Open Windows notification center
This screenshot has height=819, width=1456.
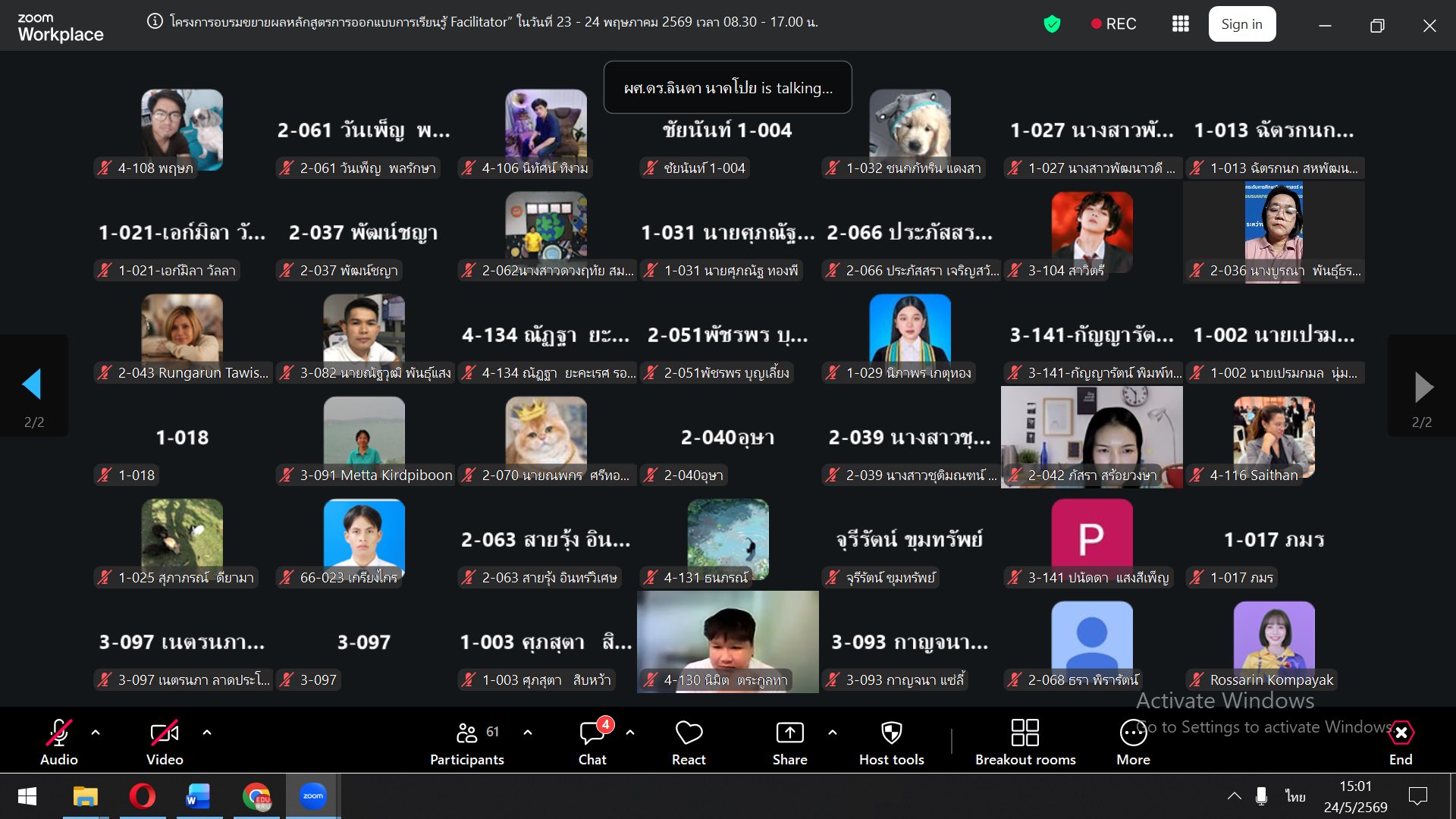tap(1417, 796)
